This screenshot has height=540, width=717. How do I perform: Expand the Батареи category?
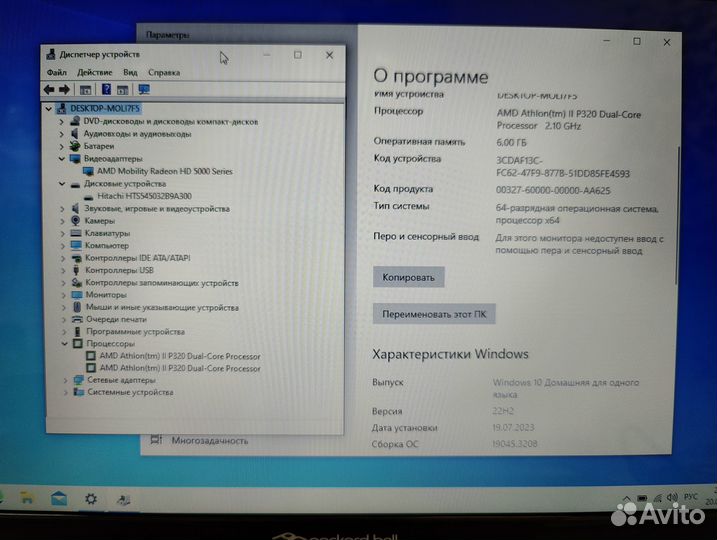point(61,146)
